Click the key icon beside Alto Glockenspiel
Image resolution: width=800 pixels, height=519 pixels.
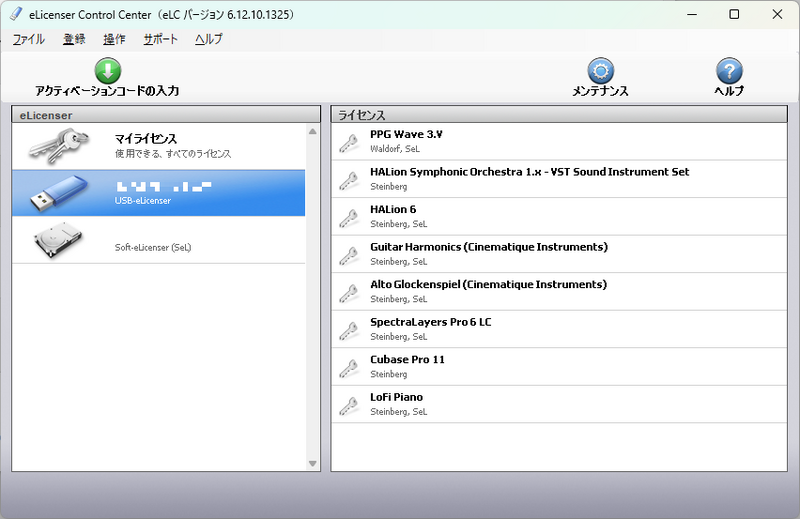point(349,293)
